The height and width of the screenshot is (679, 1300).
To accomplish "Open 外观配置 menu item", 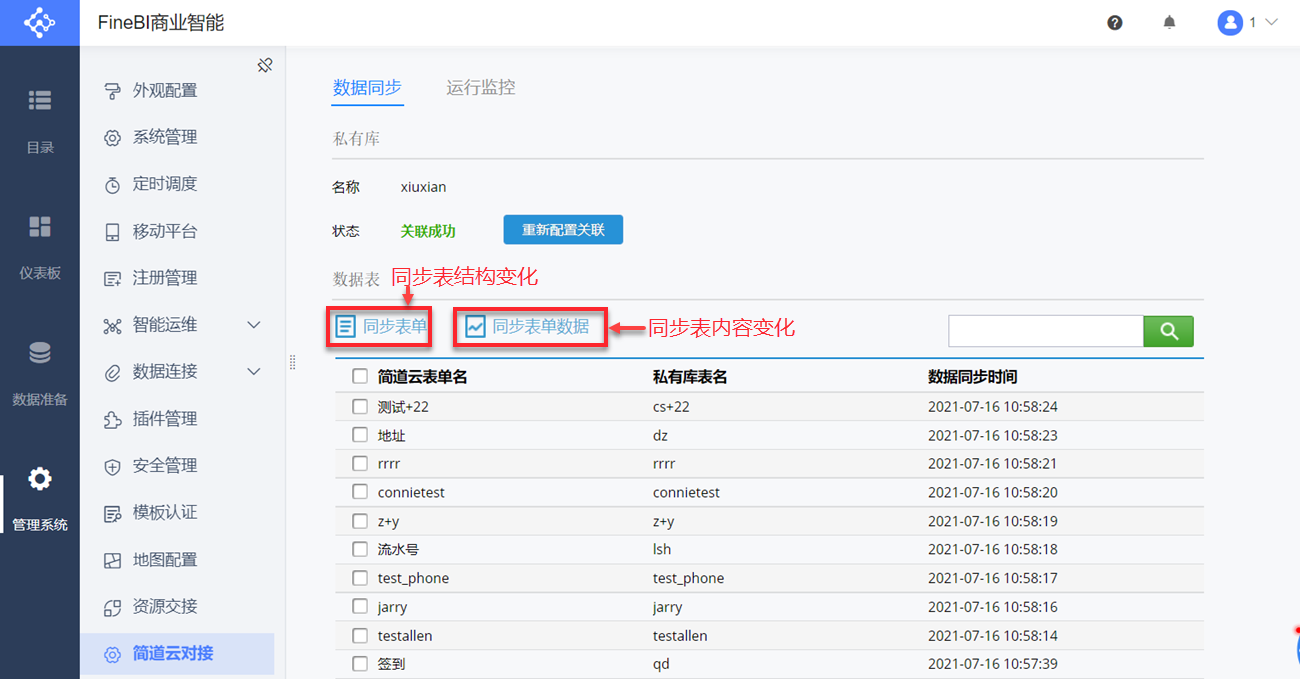I will 165,91.
